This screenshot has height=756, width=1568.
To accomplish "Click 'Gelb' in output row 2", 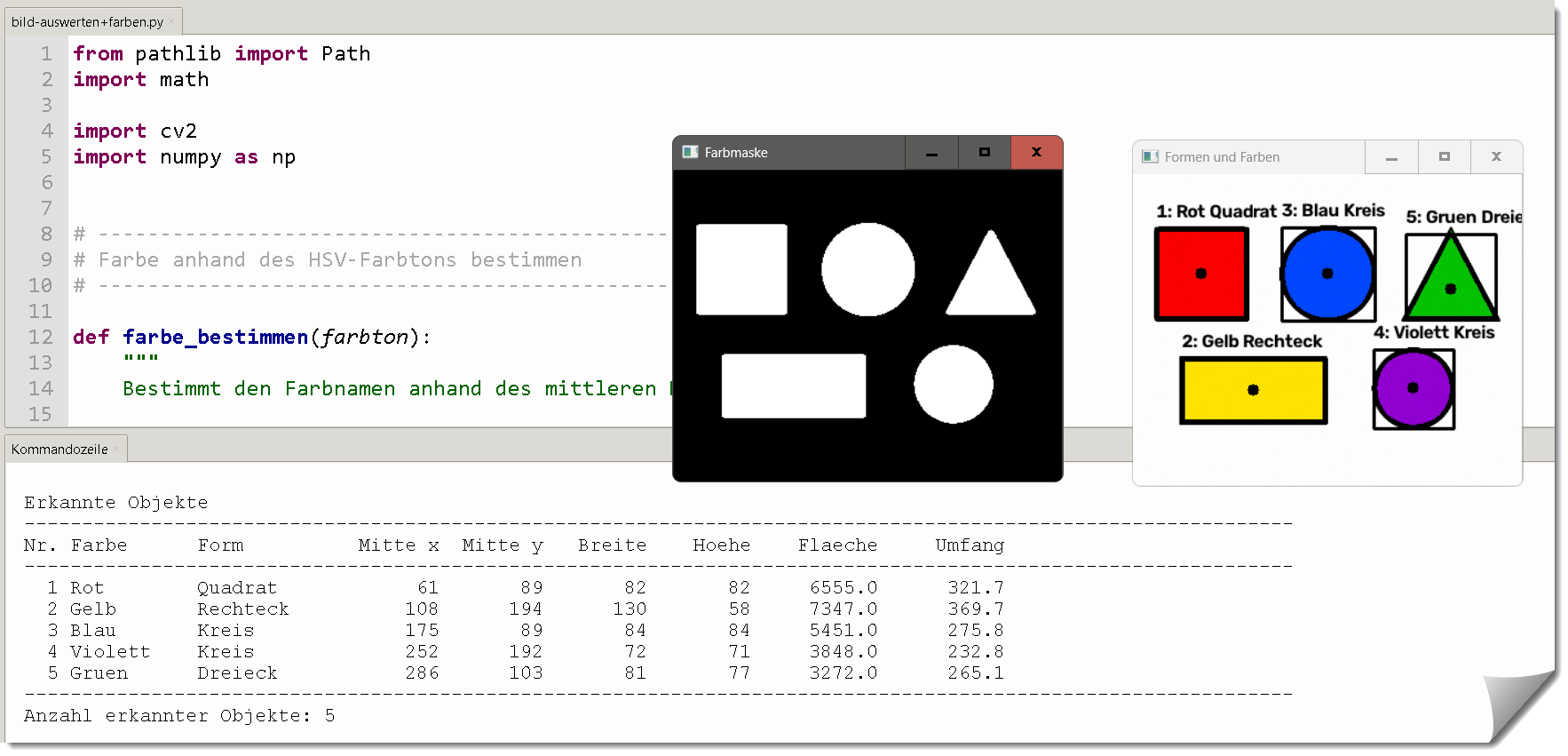I will coord(93,609).
